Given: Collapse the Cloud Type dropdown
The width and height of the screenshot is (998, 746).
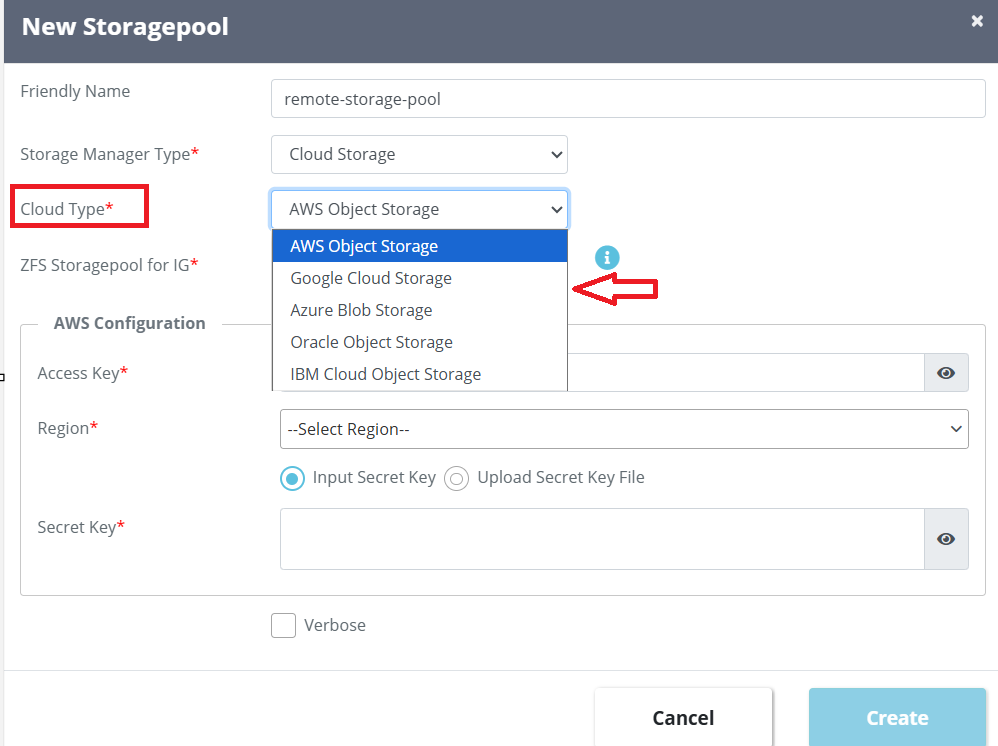Looking at the screenshot, I should click(x=419, y=209).
